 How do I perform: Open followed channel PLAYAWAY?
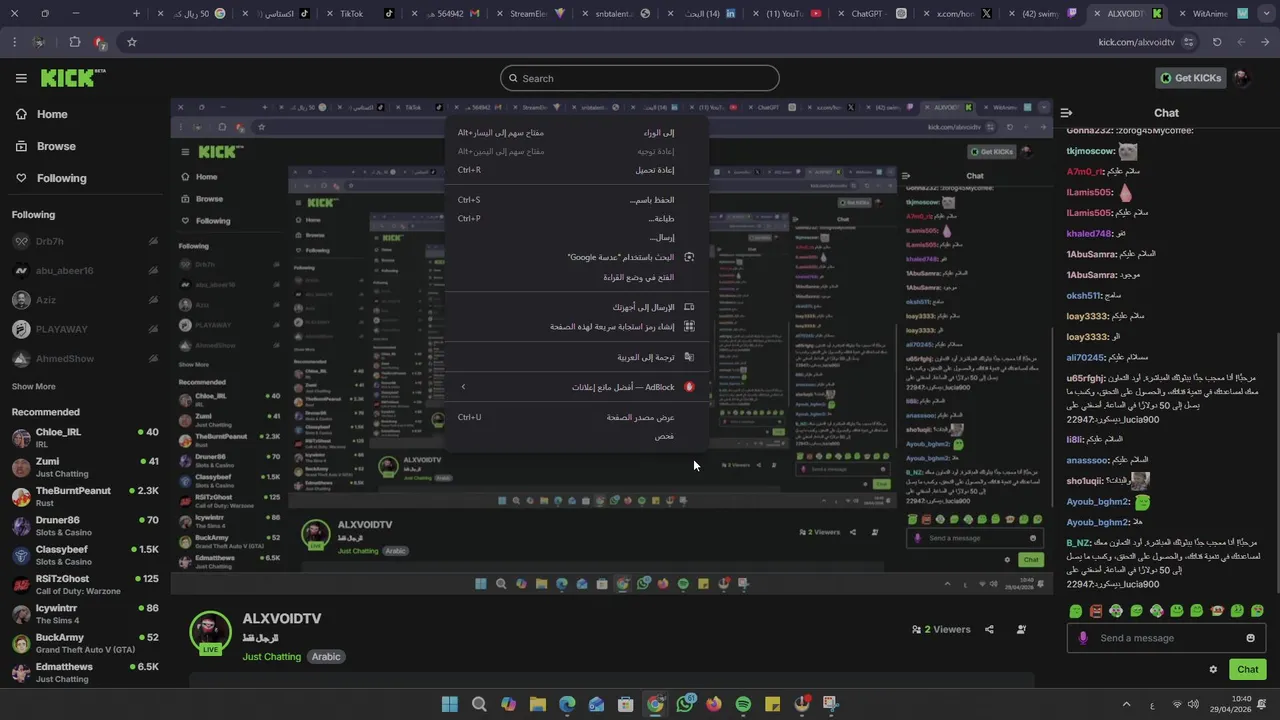(85, 329)
